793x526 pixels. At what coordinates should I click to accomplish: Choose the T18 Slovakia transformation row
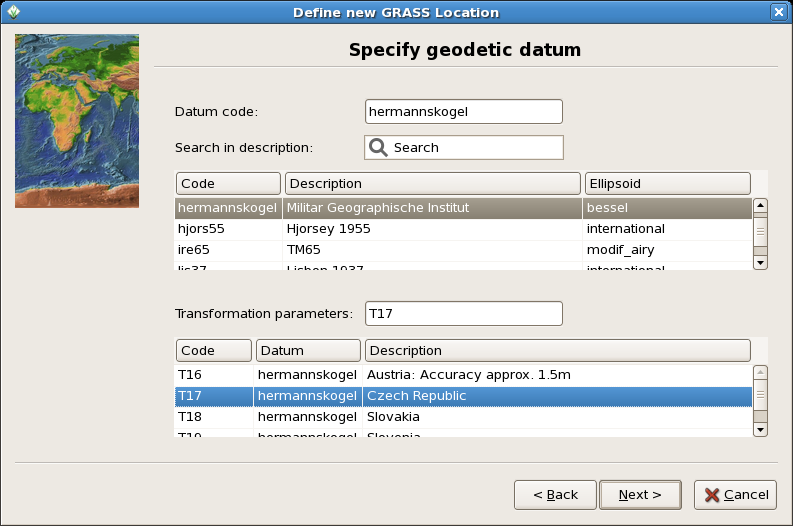pos(463,417)
